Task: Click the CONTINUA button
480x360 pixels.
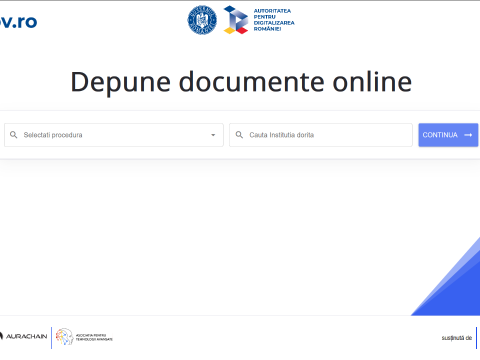Action: click(x=448, y=135)
